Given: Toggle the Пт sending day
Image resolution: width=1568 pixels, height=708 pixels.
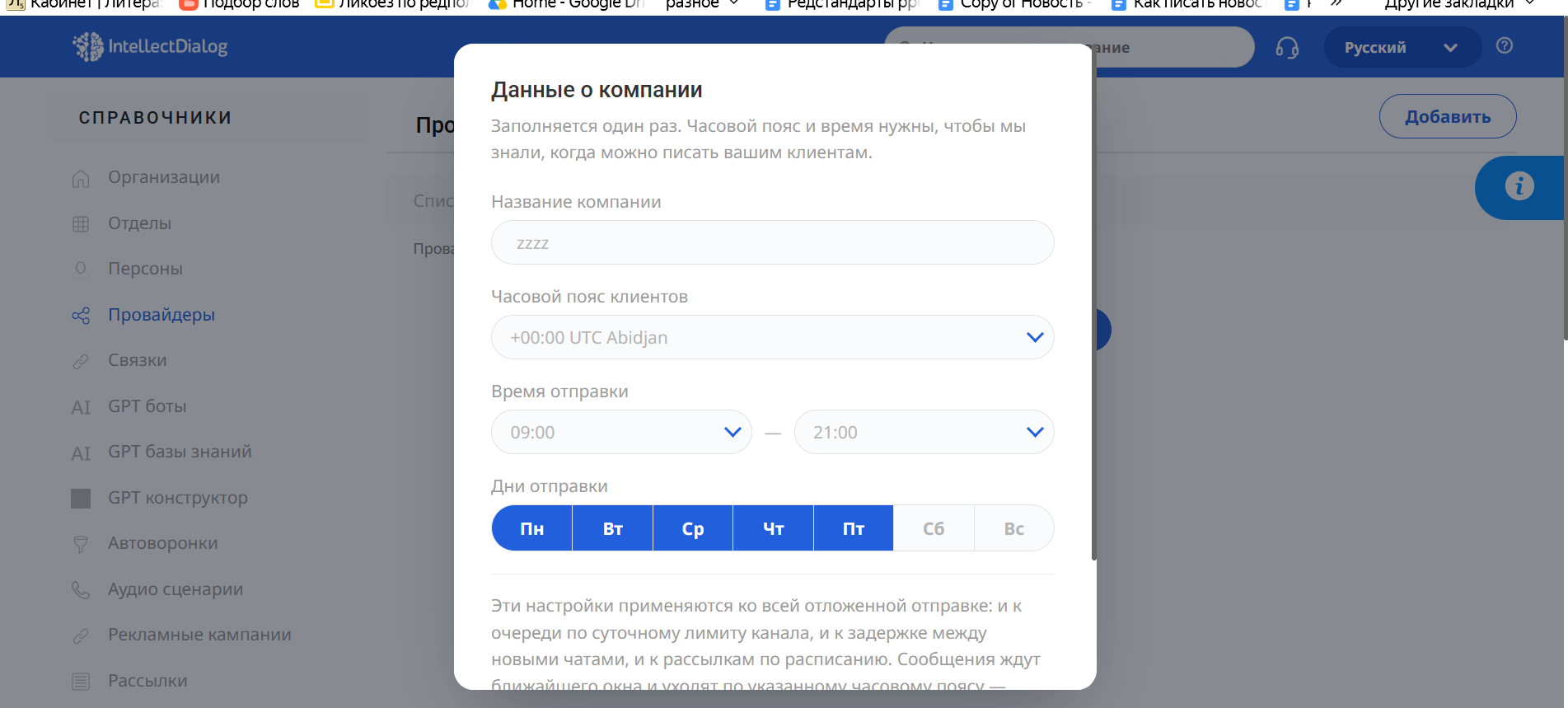Looking at the screenshot, I should point(854,528).
